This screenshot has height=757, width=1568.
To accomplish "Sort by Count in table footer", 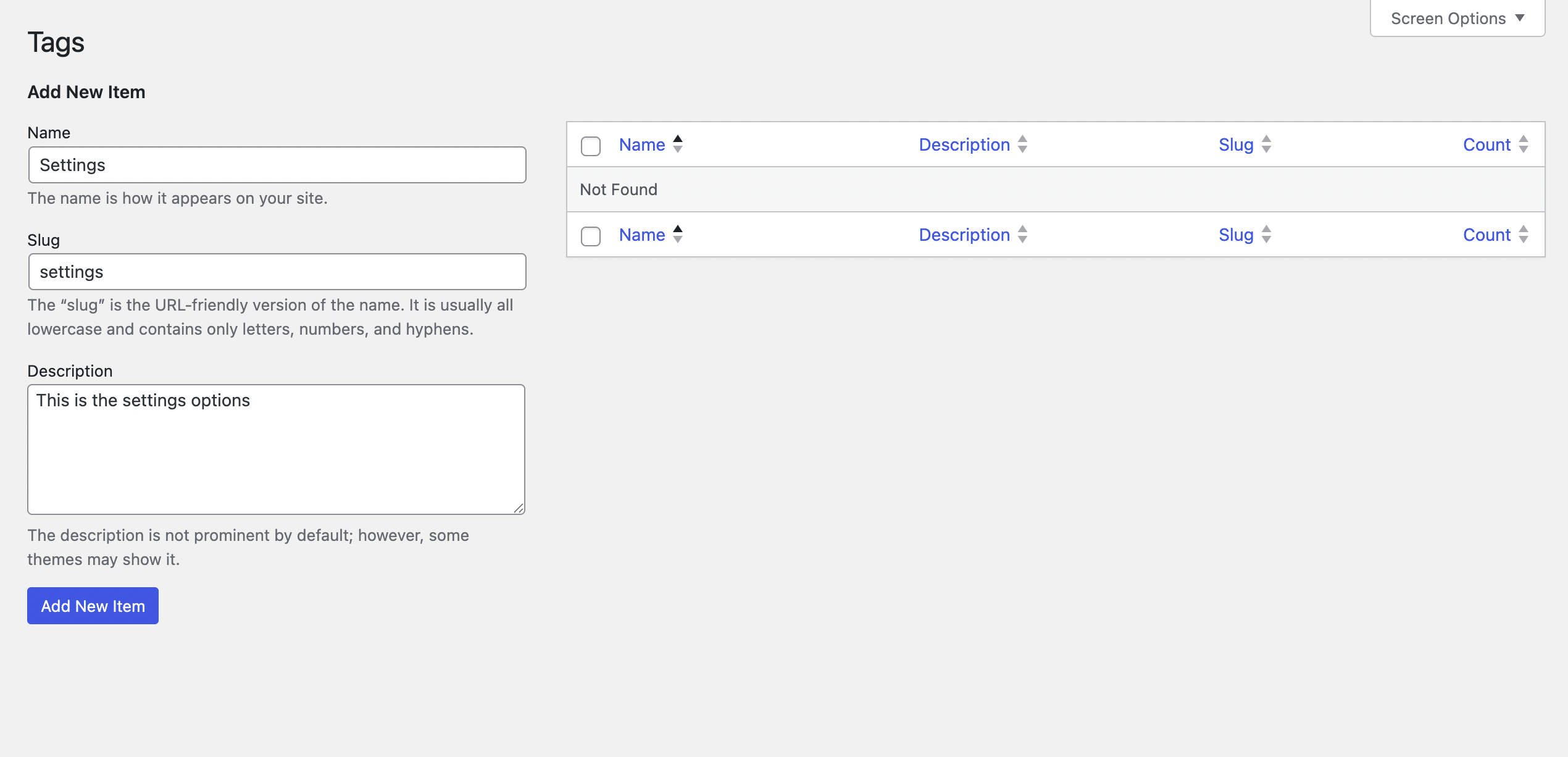I will pos(1487,235).
